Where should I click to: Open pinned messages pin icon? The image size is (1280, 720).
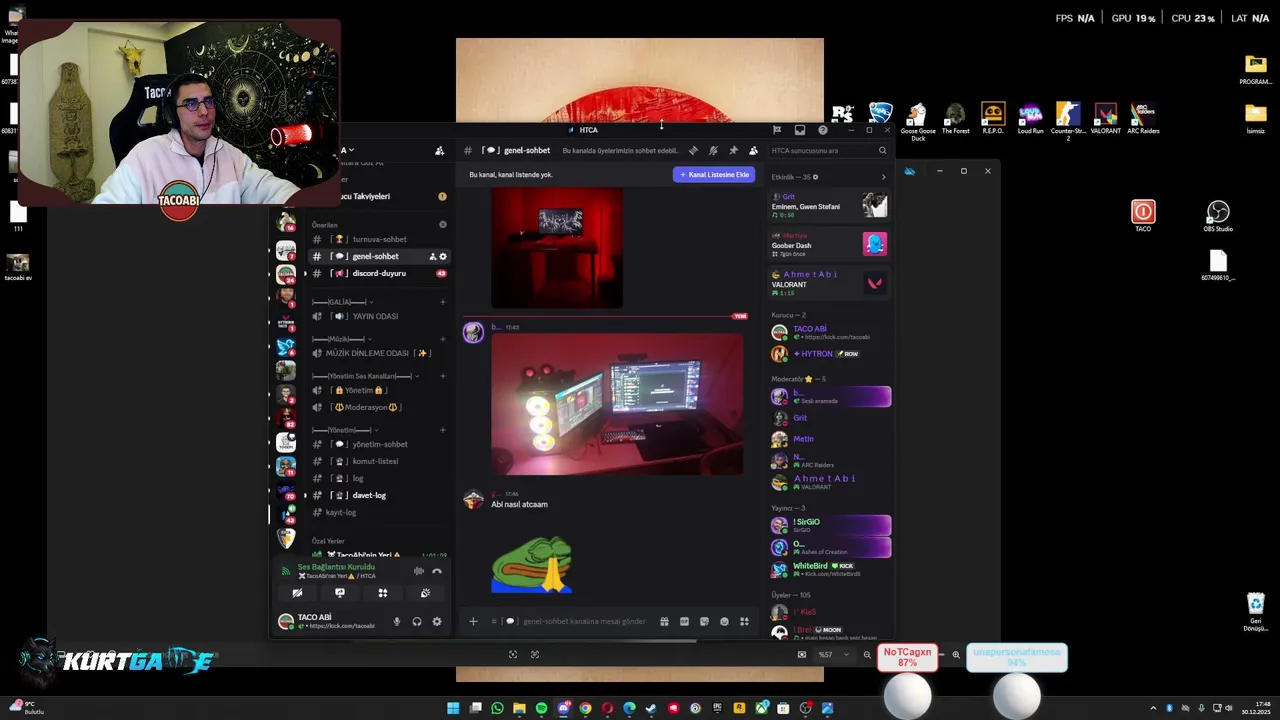pyautogui.click(x=733, y=150)
